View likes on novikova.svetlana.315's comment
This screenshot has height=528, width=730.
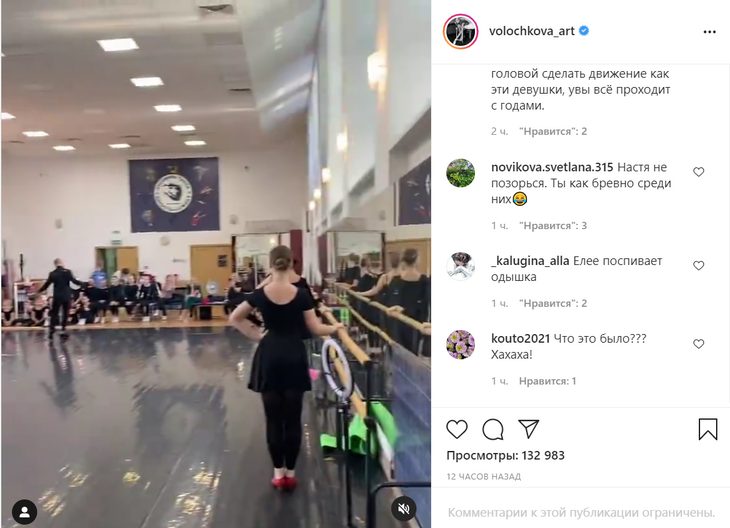(x=555, y=226)
